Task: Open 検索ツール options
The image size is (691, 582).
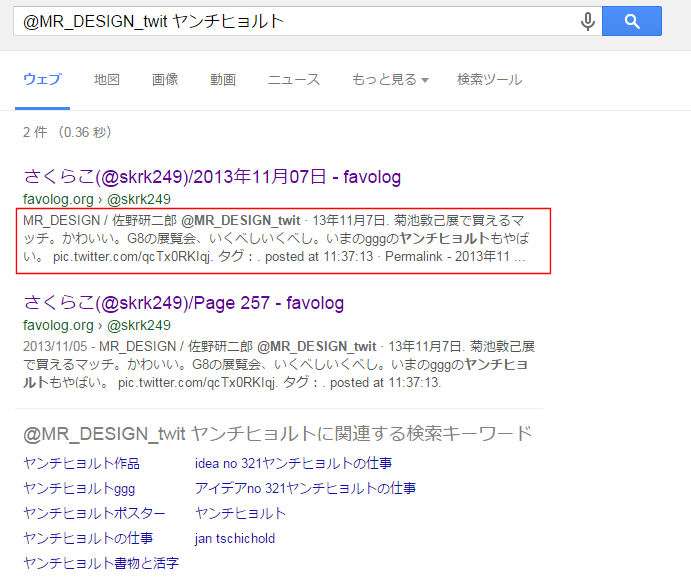Action: tap(490, 80)
